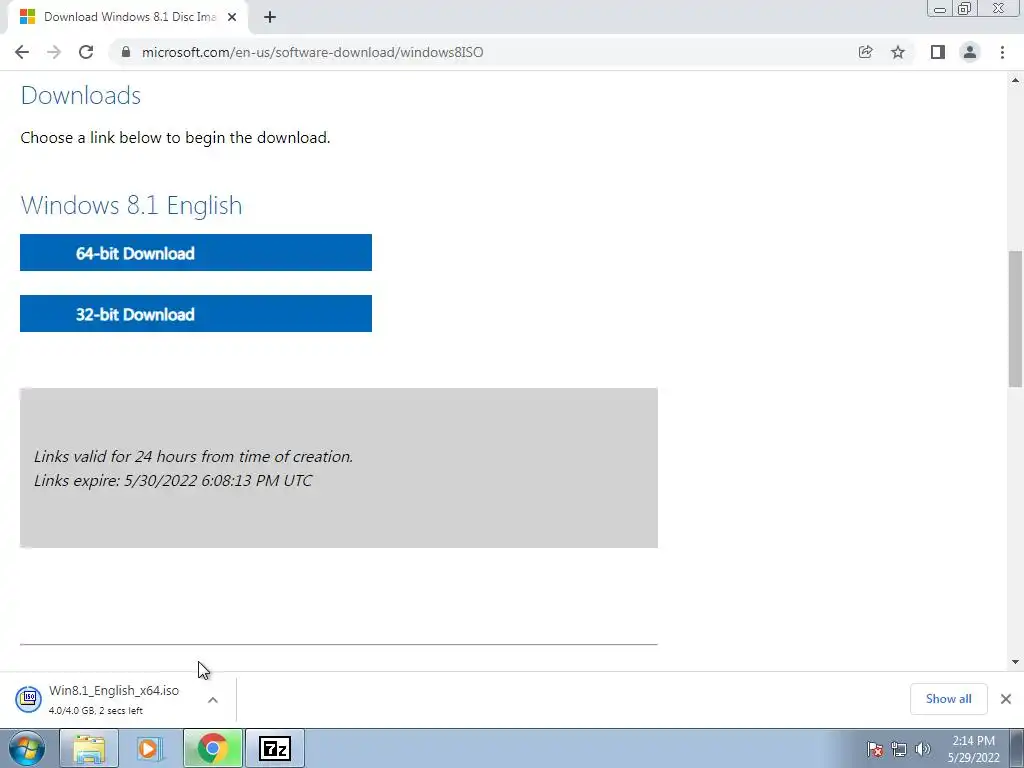This screenshot has height=768, width=1024.
Task: Click the forward navigation arrow
Action: tap(54, 52)
